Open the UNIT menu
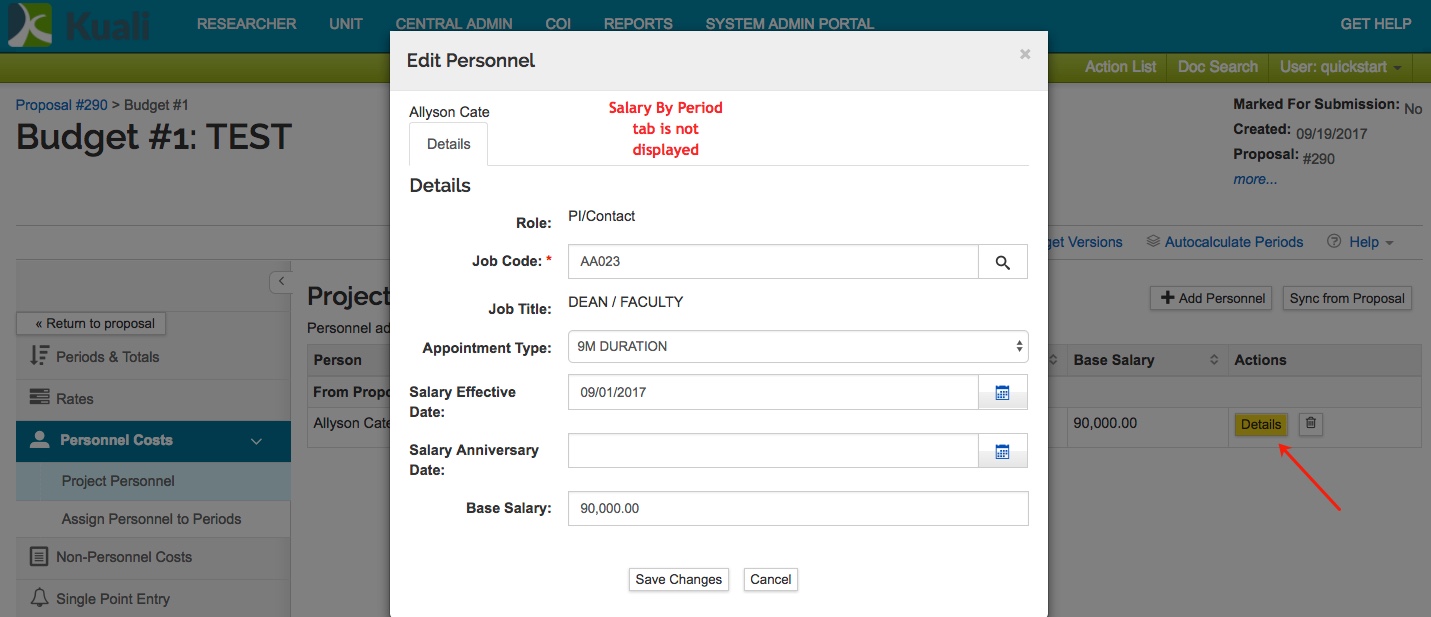The image size is (1431, 617). click(x=346, y=24)
